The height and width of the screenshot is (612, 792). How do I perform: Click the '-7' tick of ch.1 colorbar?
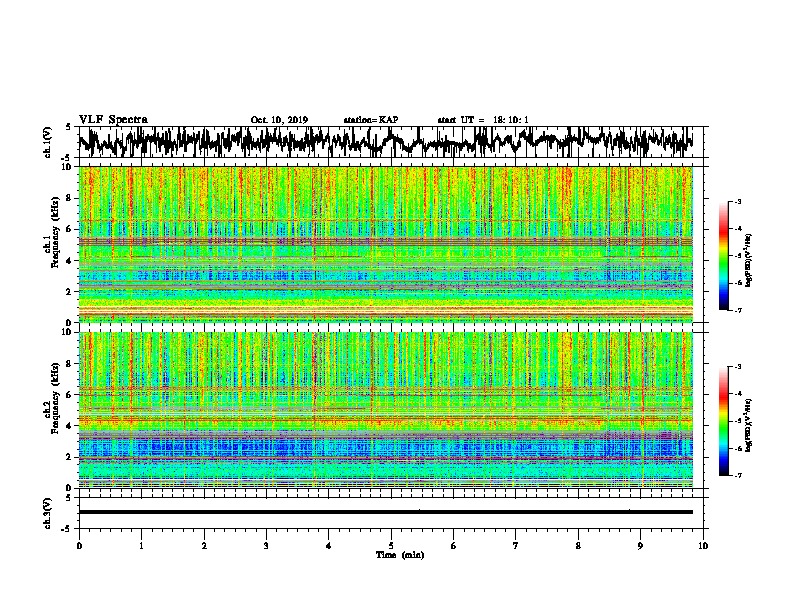pyautogui.click(x=738, y=311)
